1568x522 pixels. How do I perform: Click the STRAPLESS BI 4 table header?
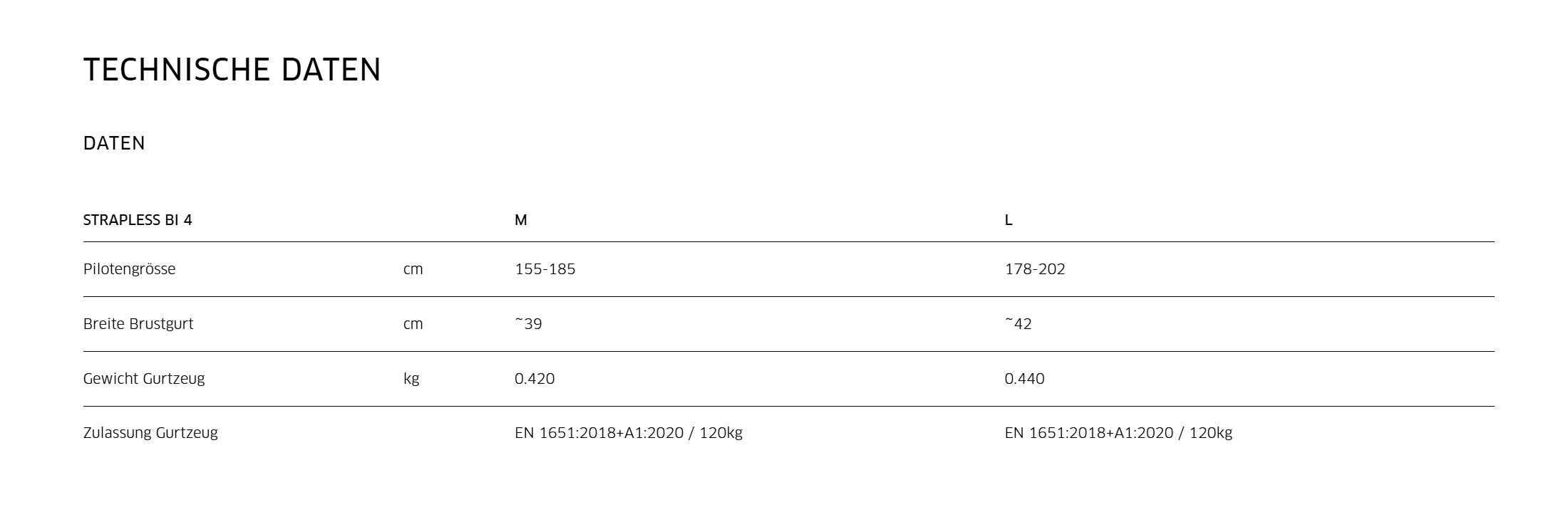tap(138, 221)
